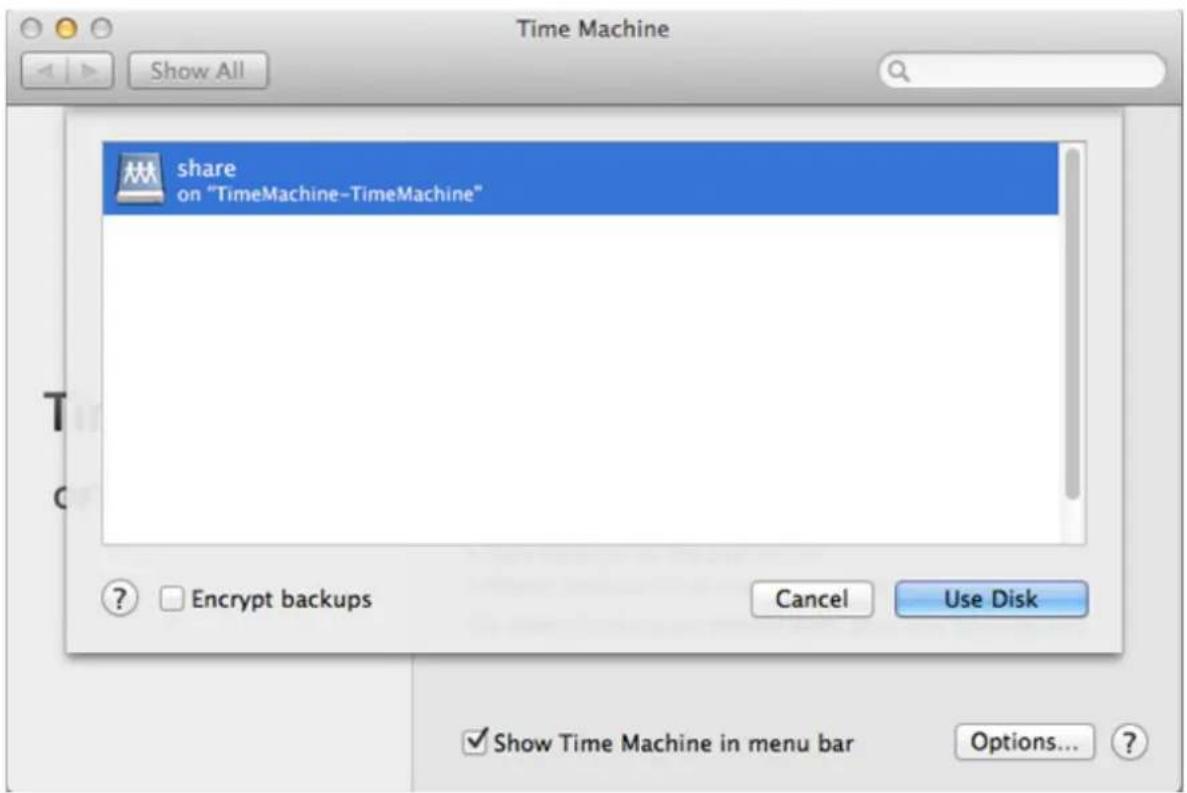The width and height of the screenshot is (1187, 793).
Task: Select the 'share' disk name
Action: 207,168
